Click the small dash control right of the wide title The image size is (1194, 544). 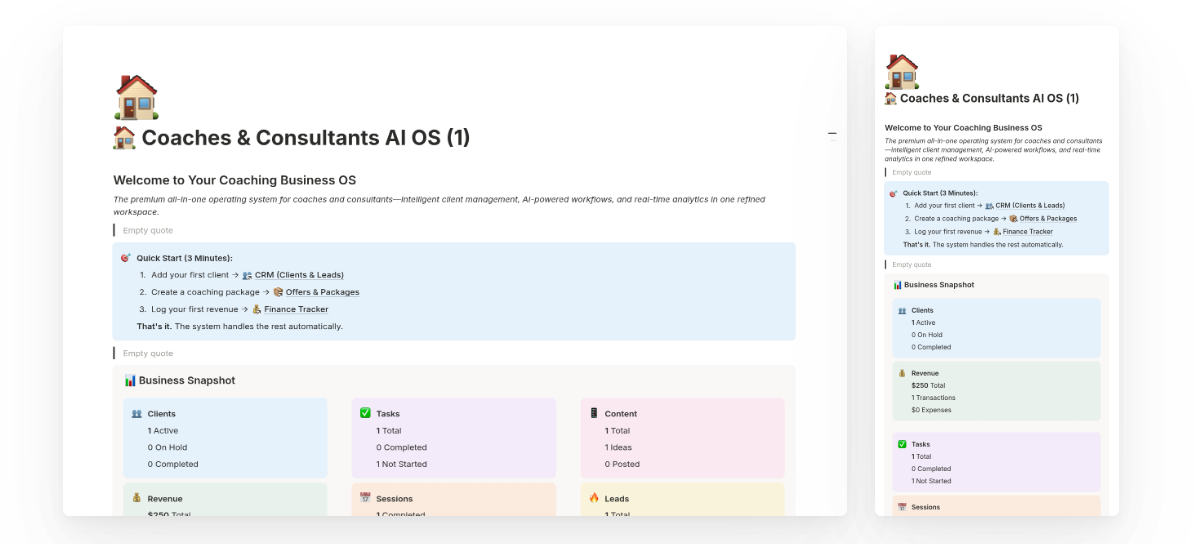[831, 134]
